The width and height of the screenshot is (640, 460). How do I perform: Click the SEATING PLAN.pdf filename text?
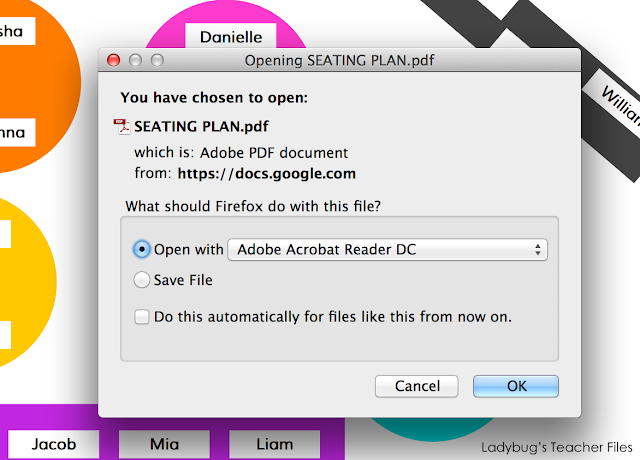(x=201, y=127)
